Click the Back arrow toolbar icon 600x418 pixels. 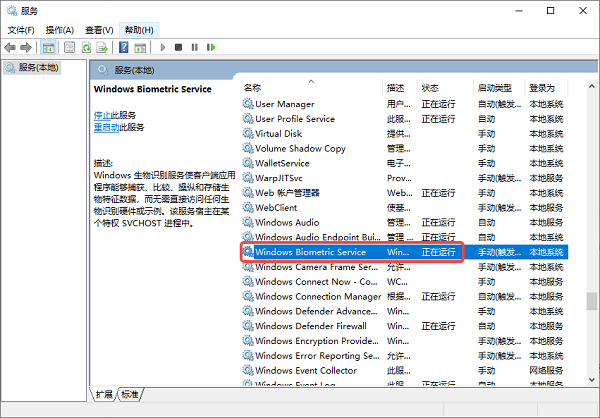point(10,47)
